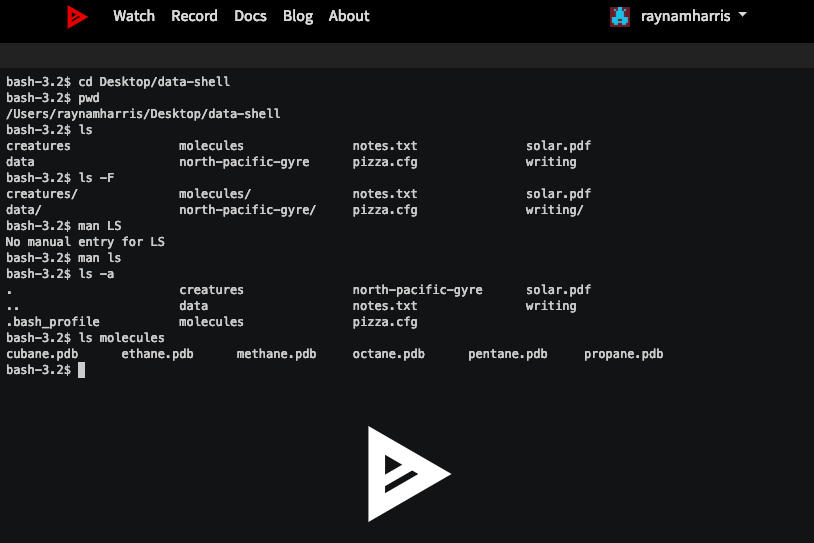Open the Record page
This screenshot has width=814, height=543.
(194, 16)
